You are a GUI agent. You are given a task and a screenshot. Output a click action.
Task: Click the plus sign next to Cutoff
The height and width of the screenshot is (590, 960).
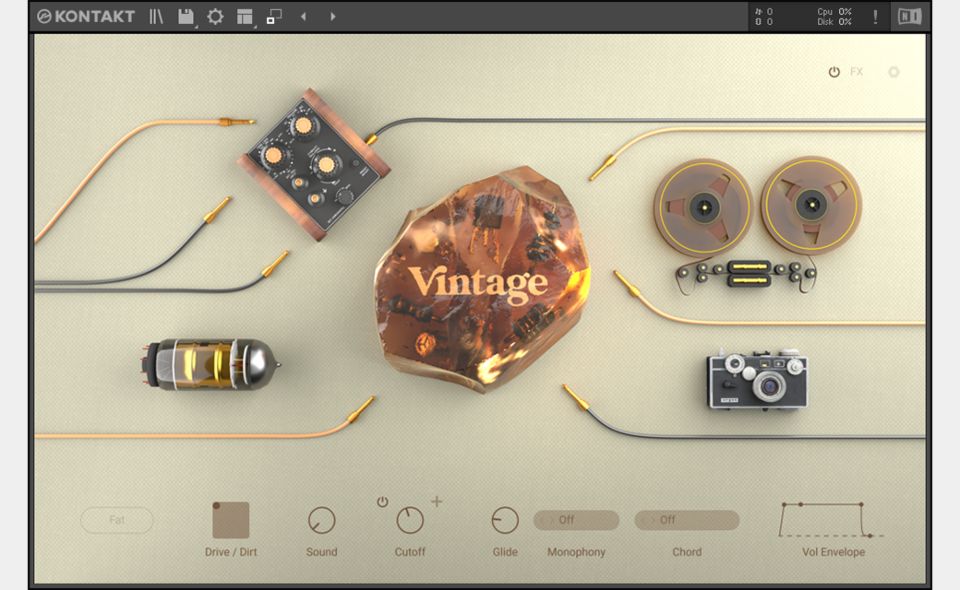[437, 502]
